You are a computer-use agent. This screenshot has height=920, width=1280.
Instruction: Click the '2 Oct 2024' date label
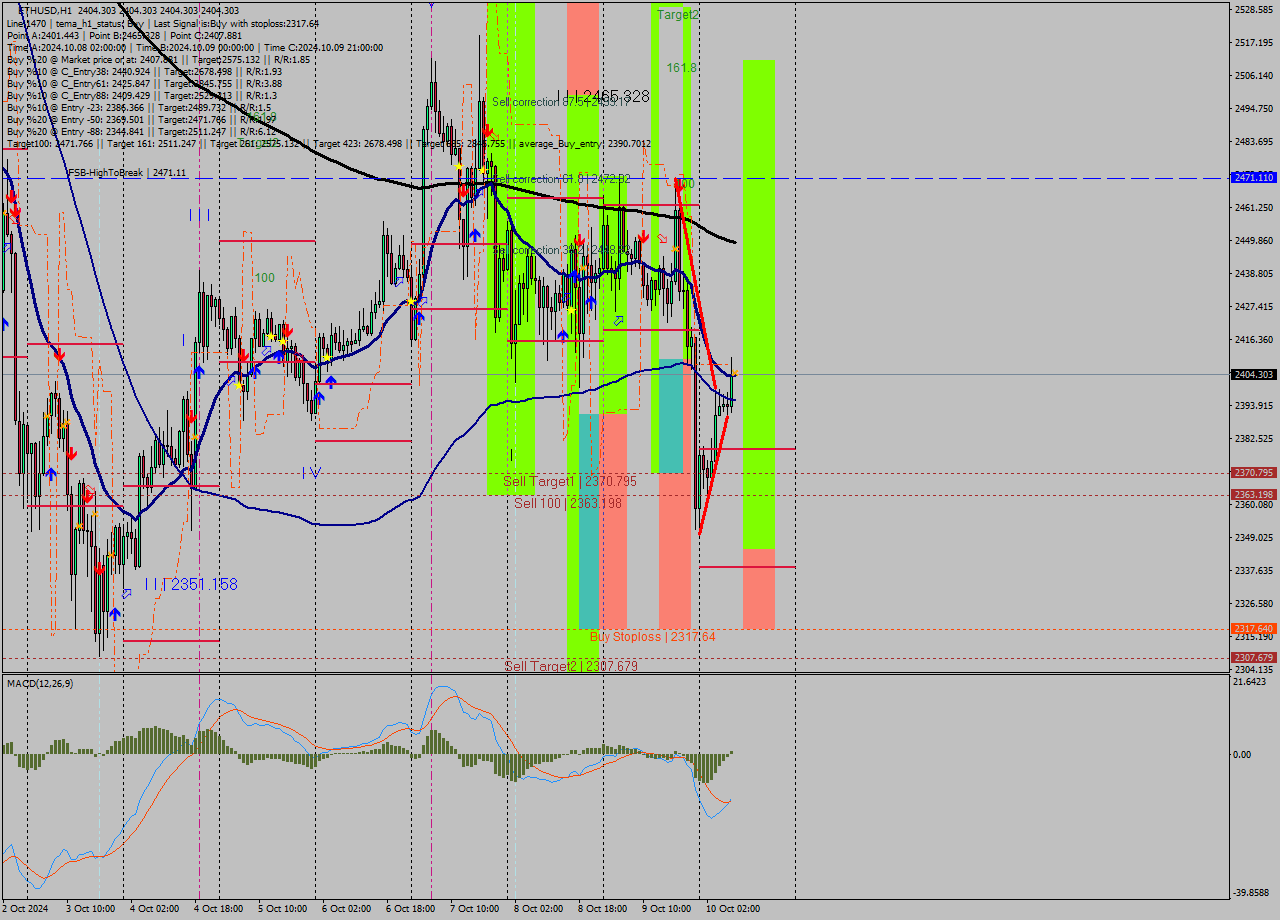coord(25,909)
